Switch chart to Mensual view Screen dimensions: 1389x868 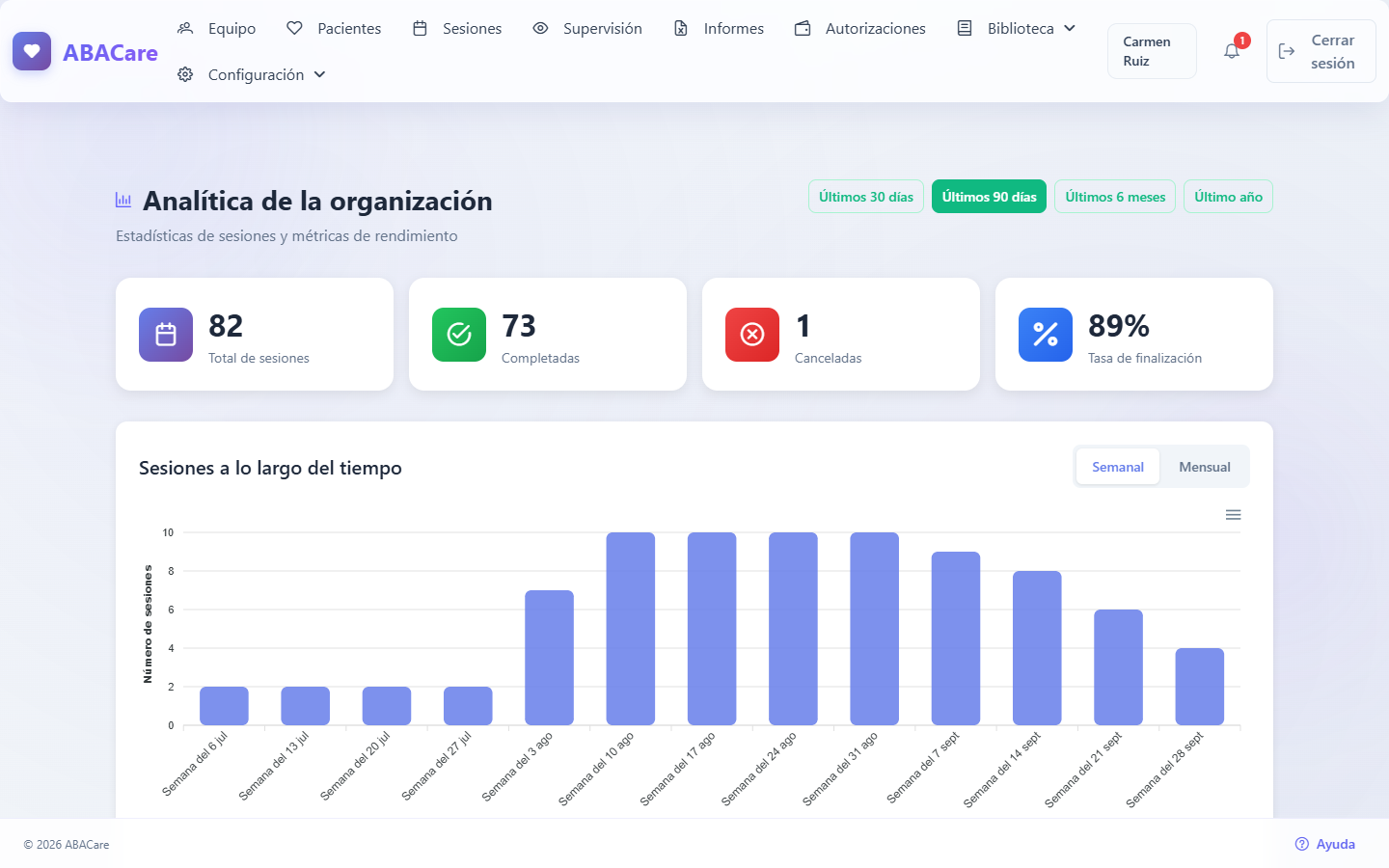(x=1205, y=467)
